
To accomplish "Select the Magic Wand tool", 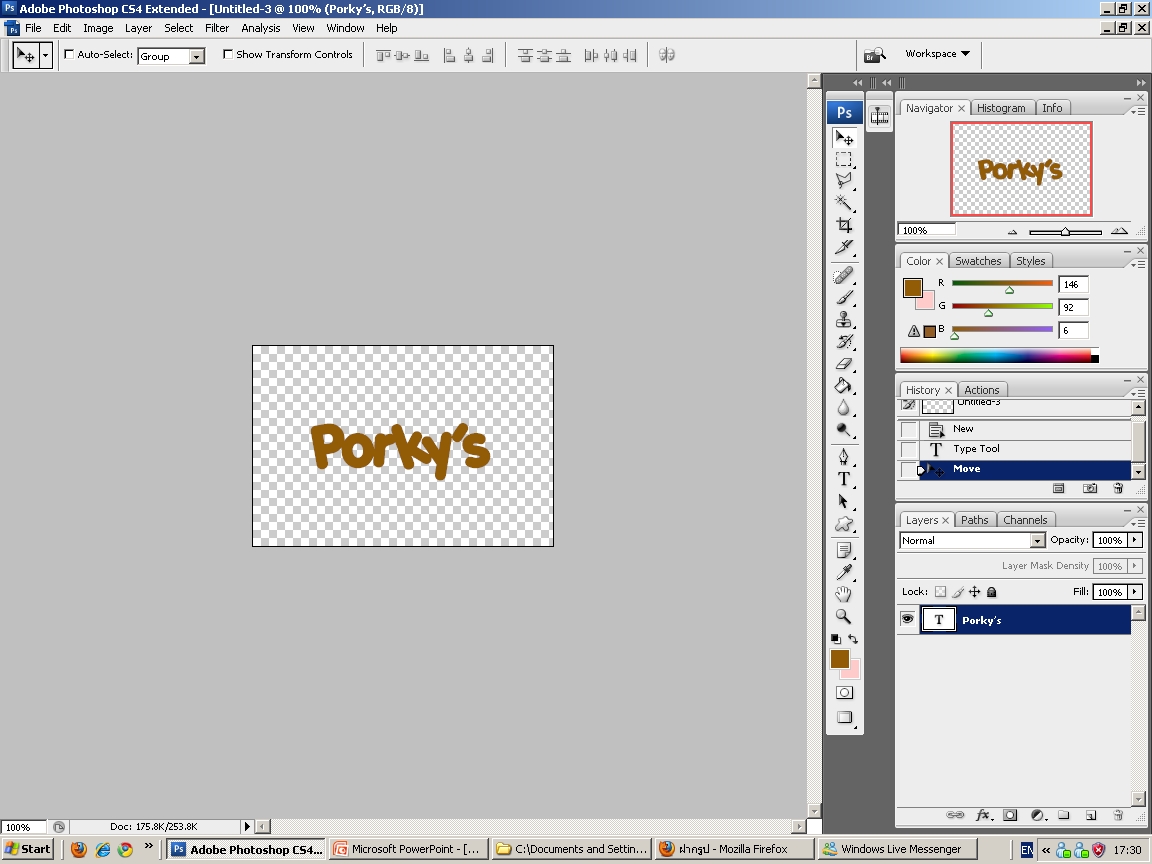I will [844, 202].
